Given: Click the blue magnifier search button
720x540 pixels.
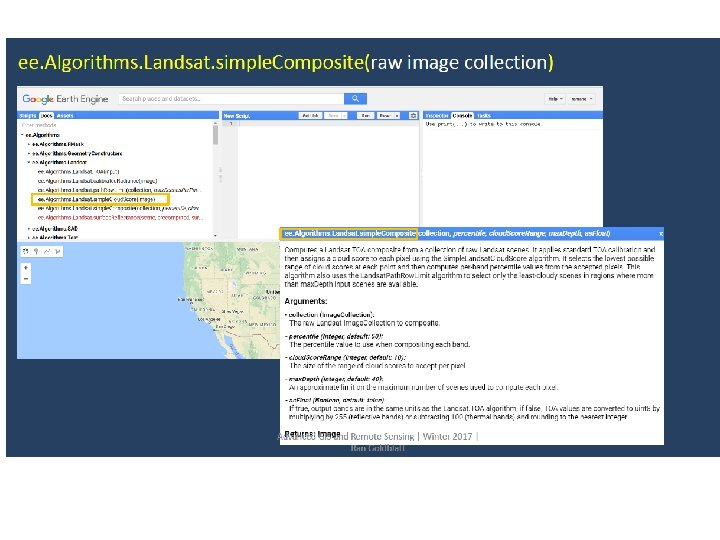Looking at the screenshot, I should [x=355, y=99].
